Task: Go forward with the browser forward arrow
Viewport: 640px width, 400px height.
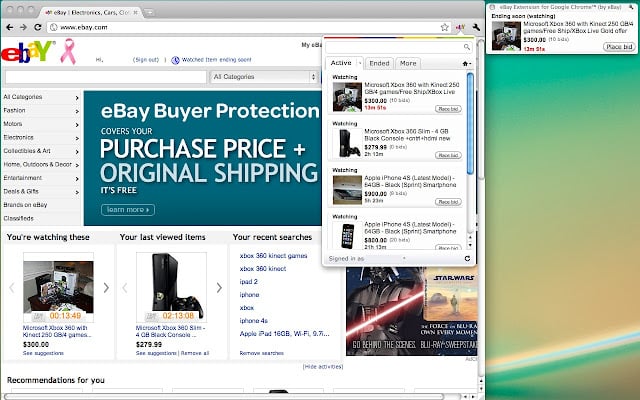Action: [24, 27]
